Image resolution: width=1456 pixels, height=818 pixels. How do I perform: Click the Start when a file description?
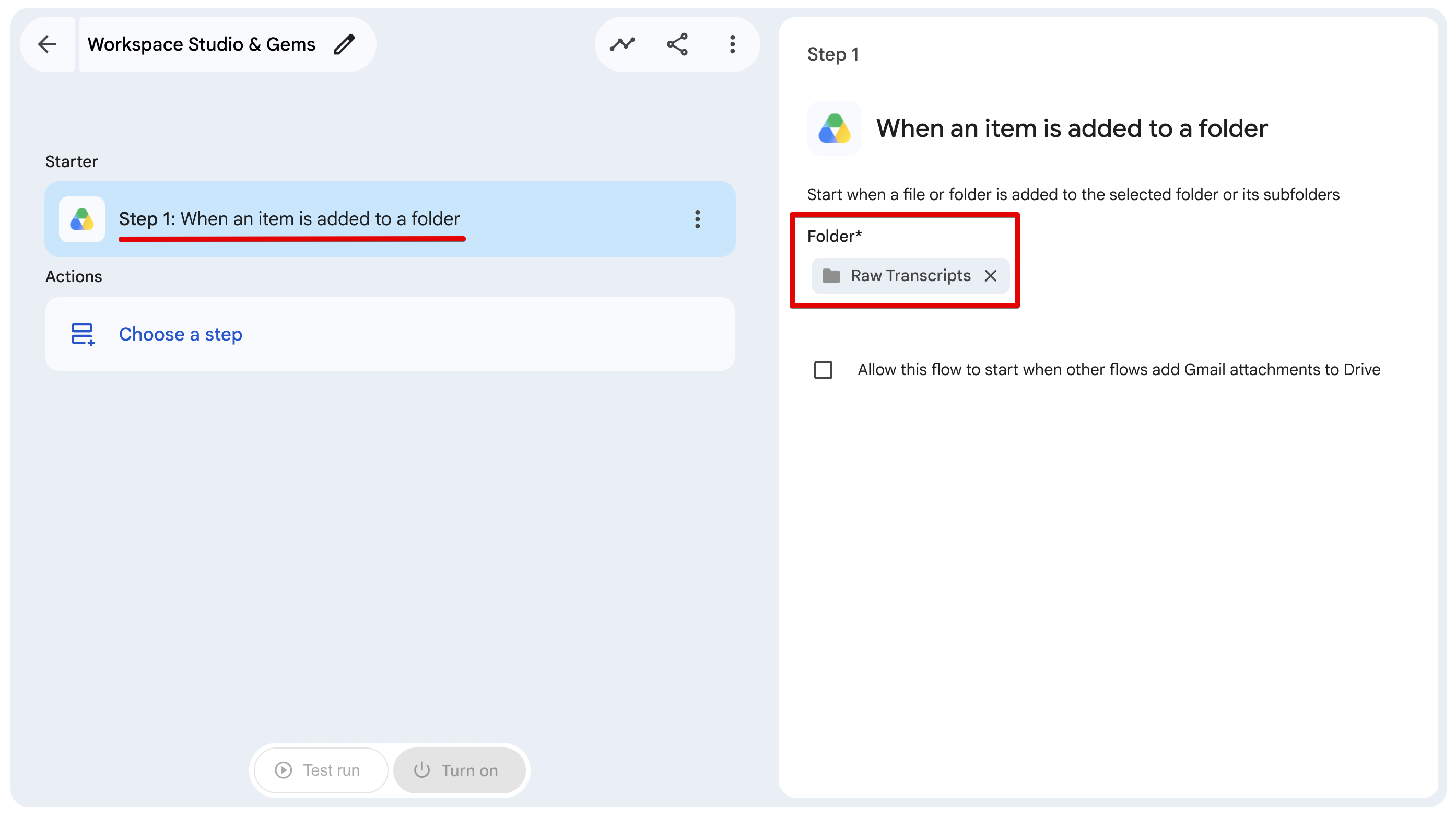pos(1073,194)
